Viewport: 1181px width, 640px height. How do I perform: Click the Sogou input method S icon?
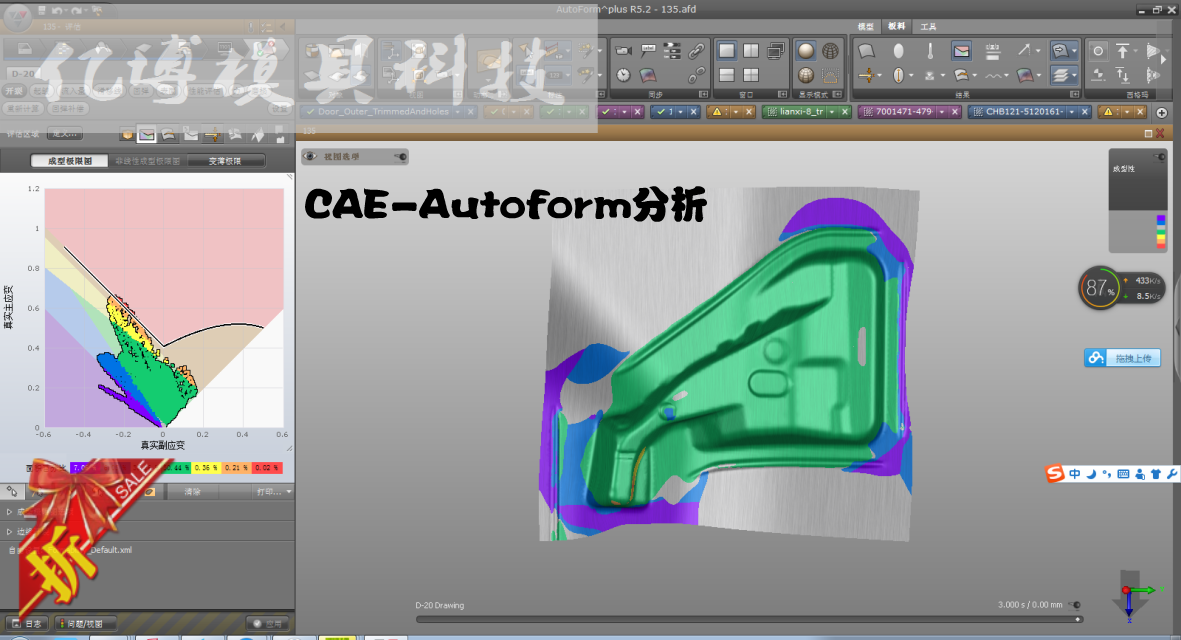(x=1055, y=473)
